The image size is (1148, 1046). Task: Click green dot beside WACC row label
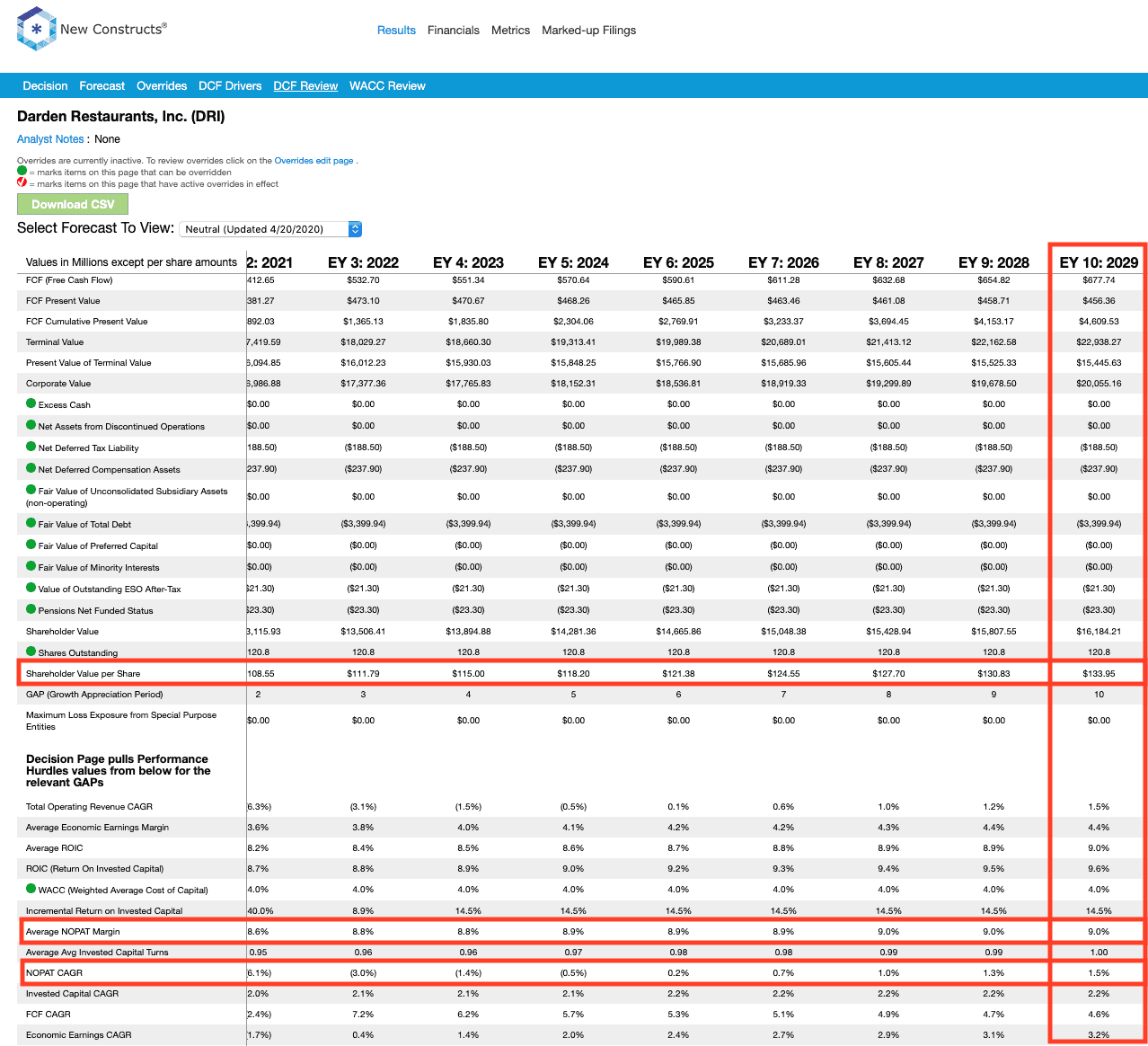click(x=31, y=889)
